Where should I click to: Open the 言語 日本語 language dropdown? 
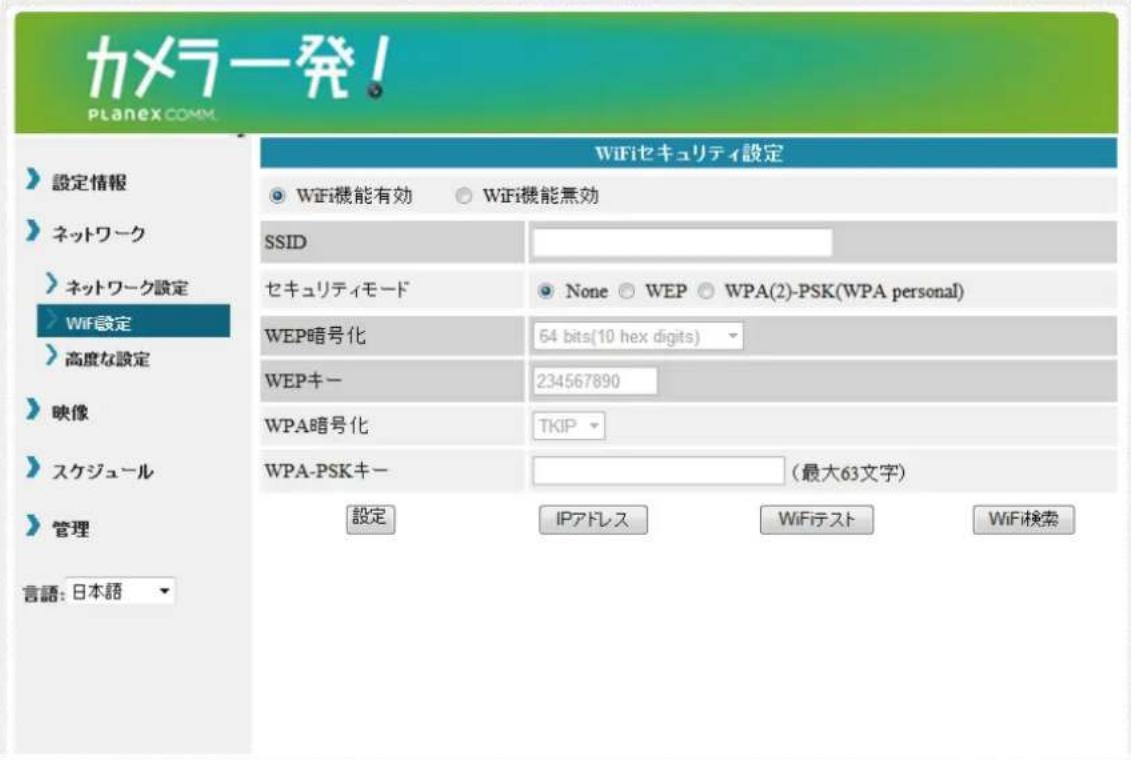(x=120, y=591)
